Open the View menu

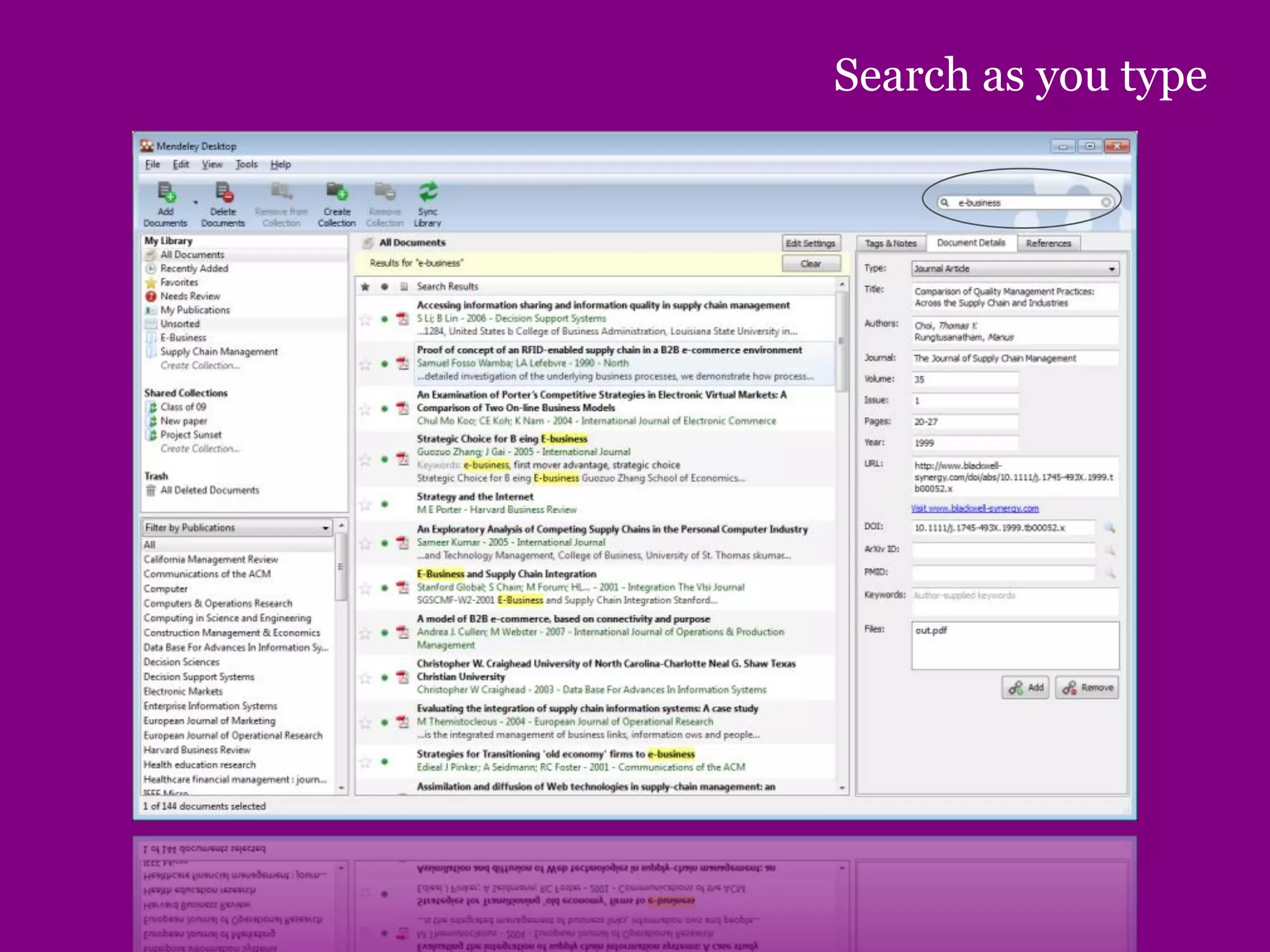click(x=212, y=164)
